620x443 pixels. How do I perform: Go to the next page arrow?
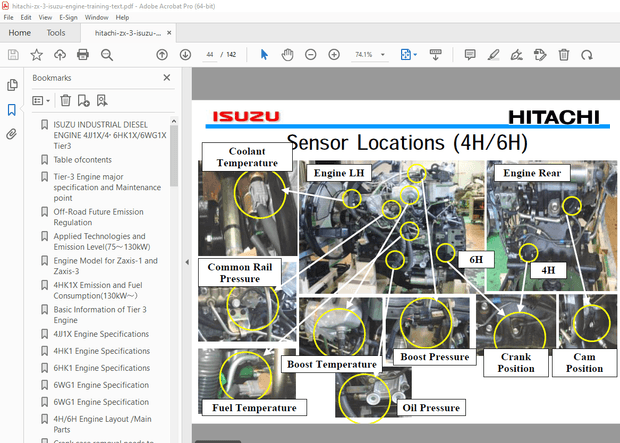point(185,55)
